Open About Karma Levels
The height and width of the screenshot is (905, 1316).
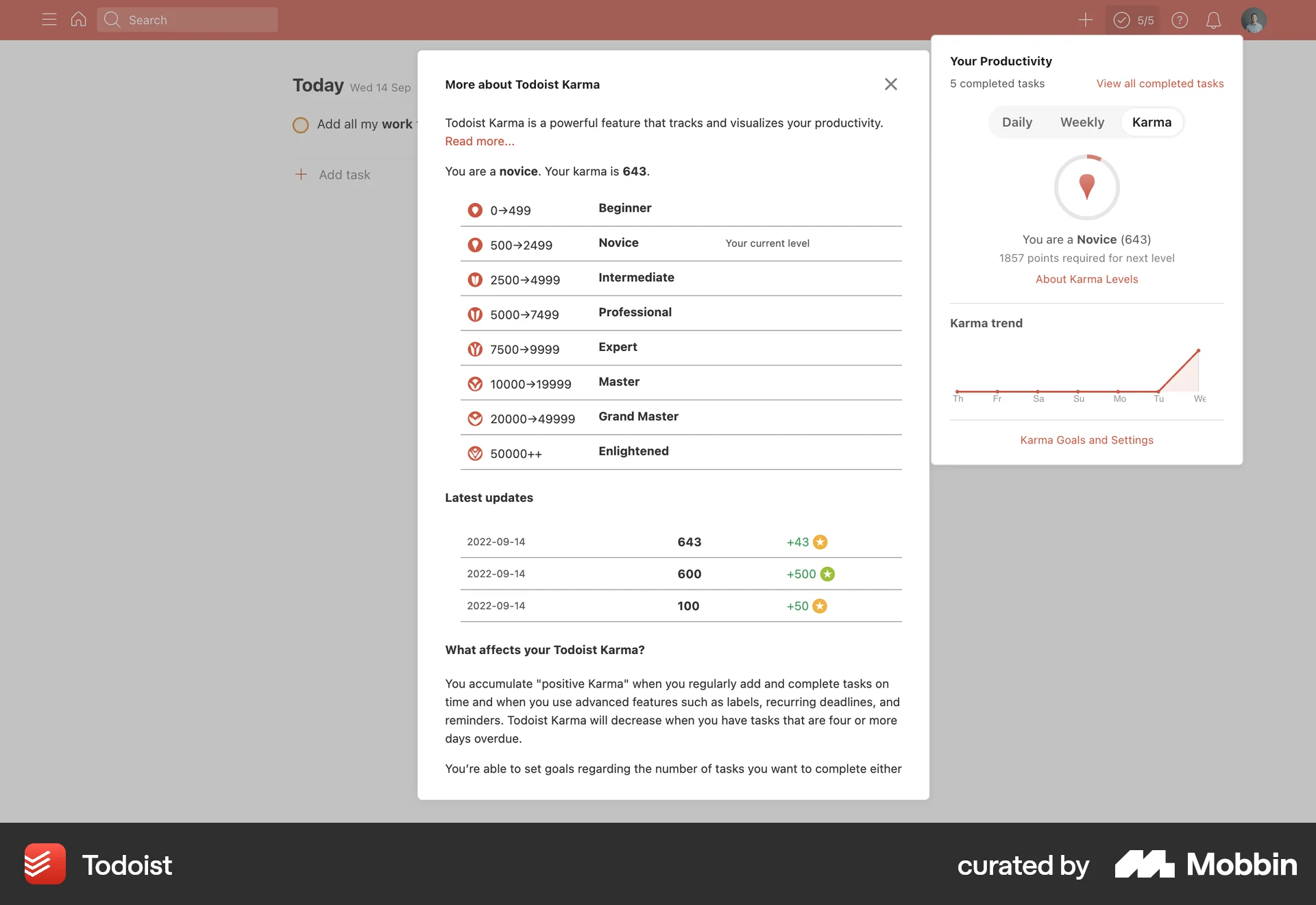(1086, 279)
